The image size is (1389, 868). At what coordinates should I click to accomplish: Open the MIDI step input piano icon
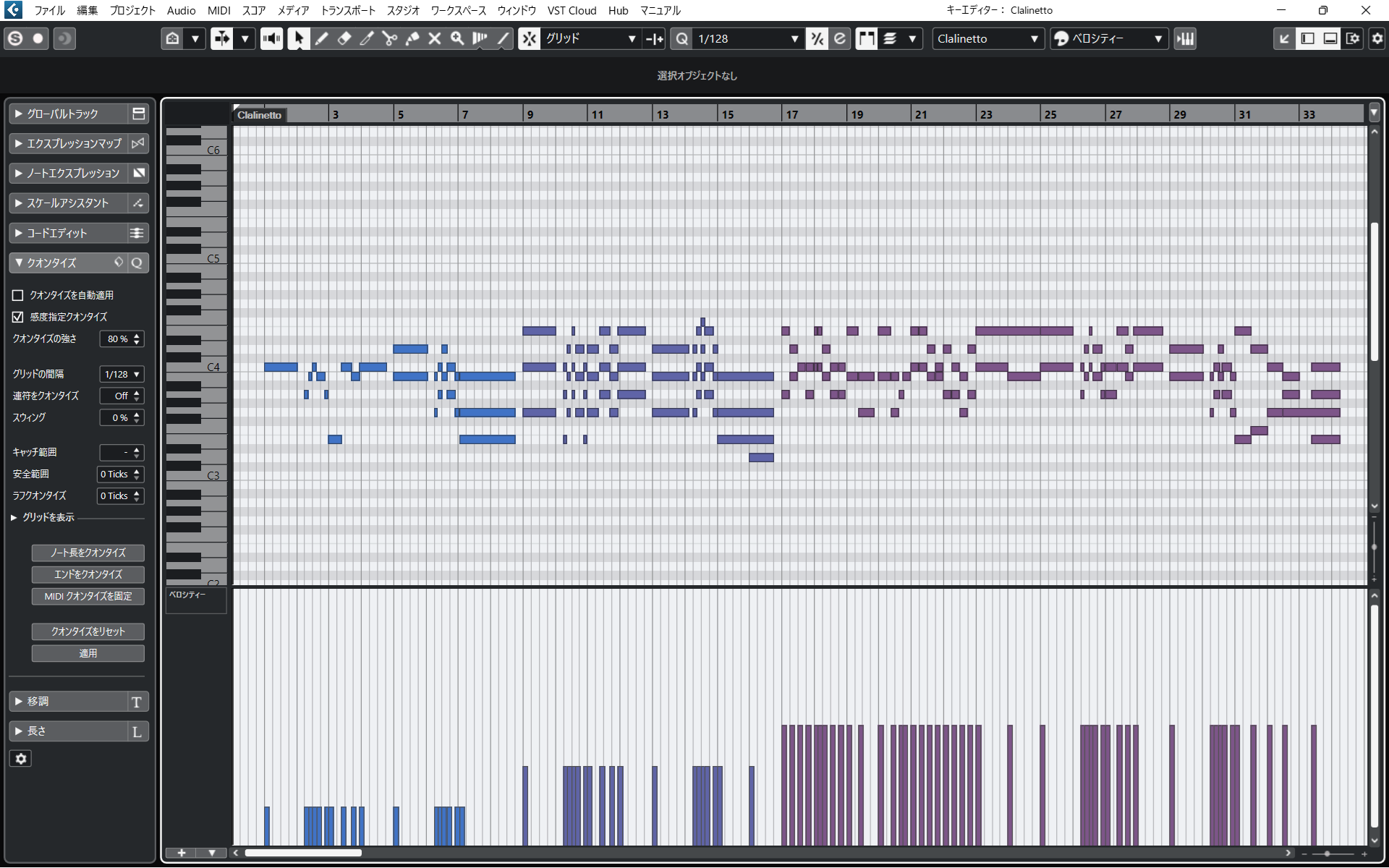pos(1185,38)
